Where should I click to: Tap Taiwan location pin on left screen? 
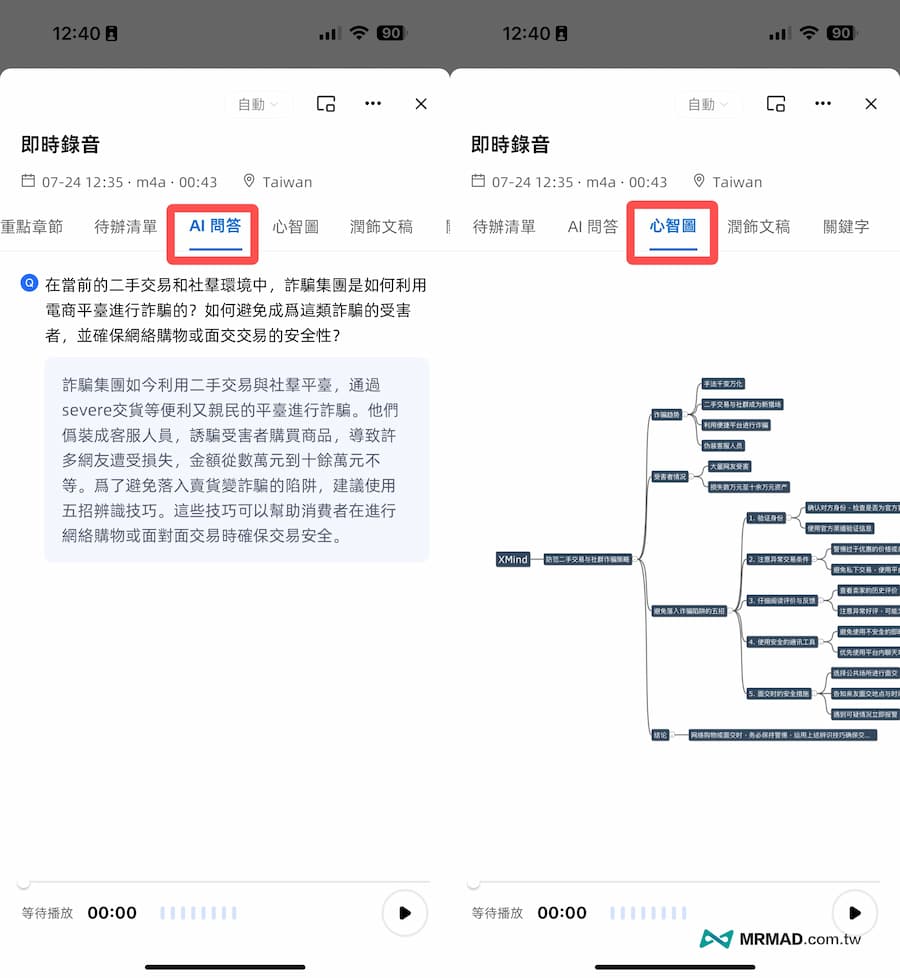(249, 182)
